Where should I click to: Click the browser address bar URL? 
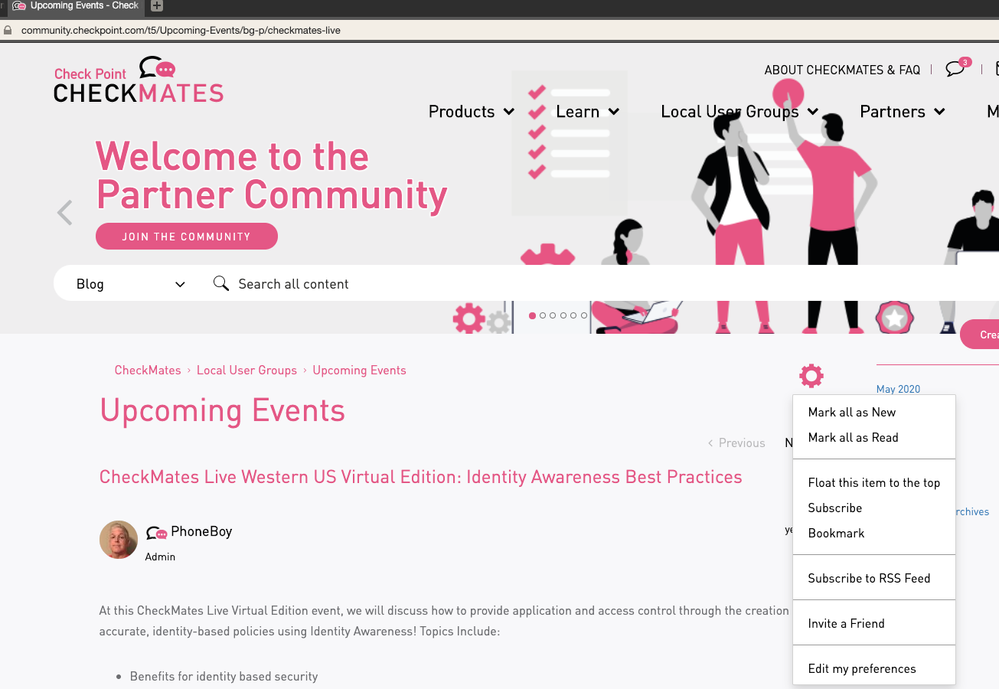[181, 30]
